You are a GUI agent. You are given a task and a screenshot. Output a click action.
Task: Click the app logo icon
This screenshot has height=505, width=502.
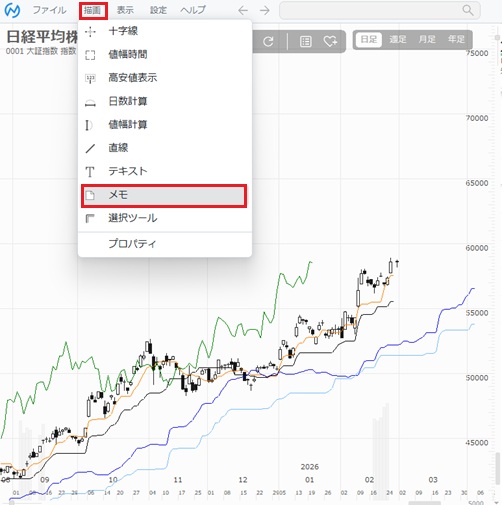12,10
